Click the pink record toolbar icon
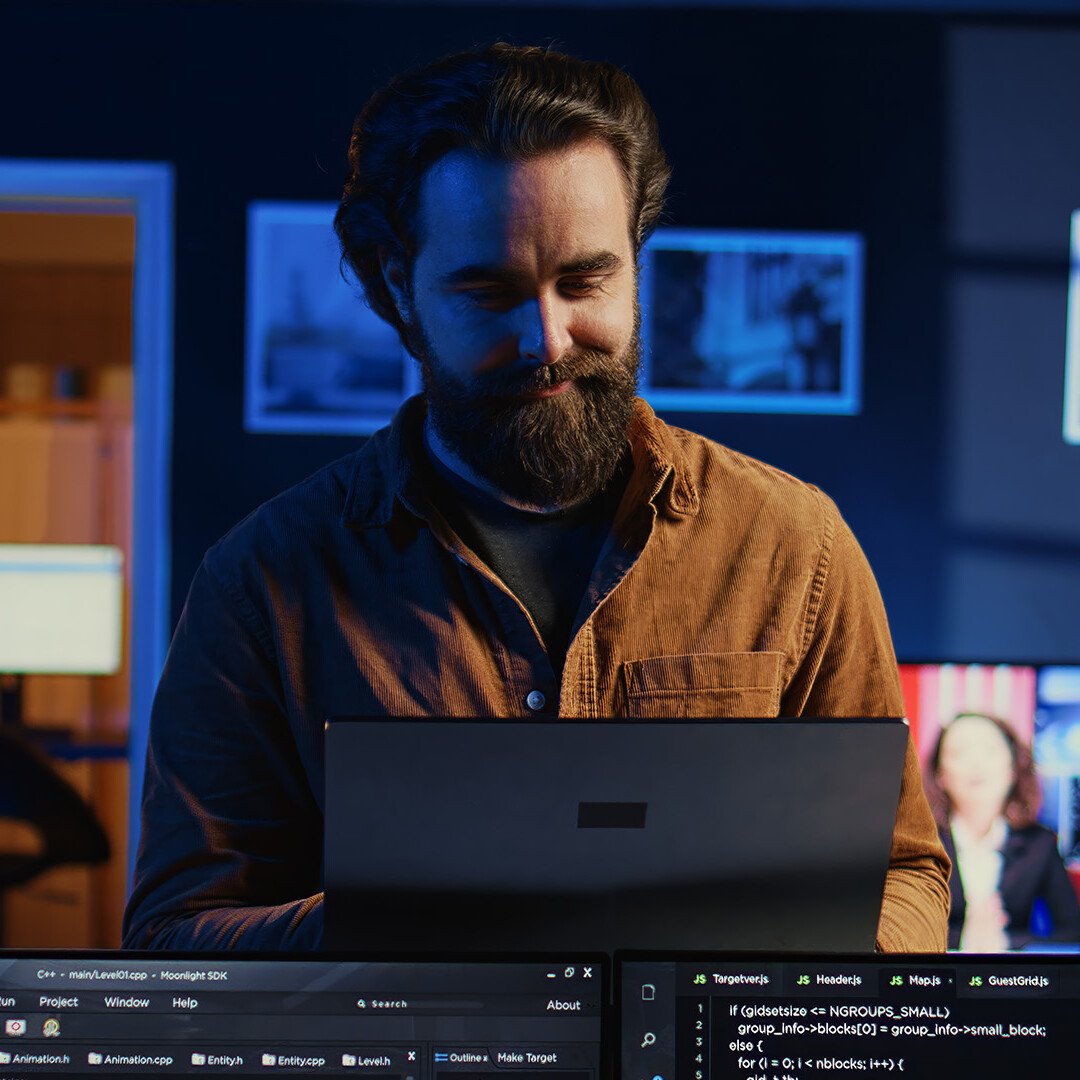The image size is (1080, 1080). pyautogui.click(x=15, y=1027)
